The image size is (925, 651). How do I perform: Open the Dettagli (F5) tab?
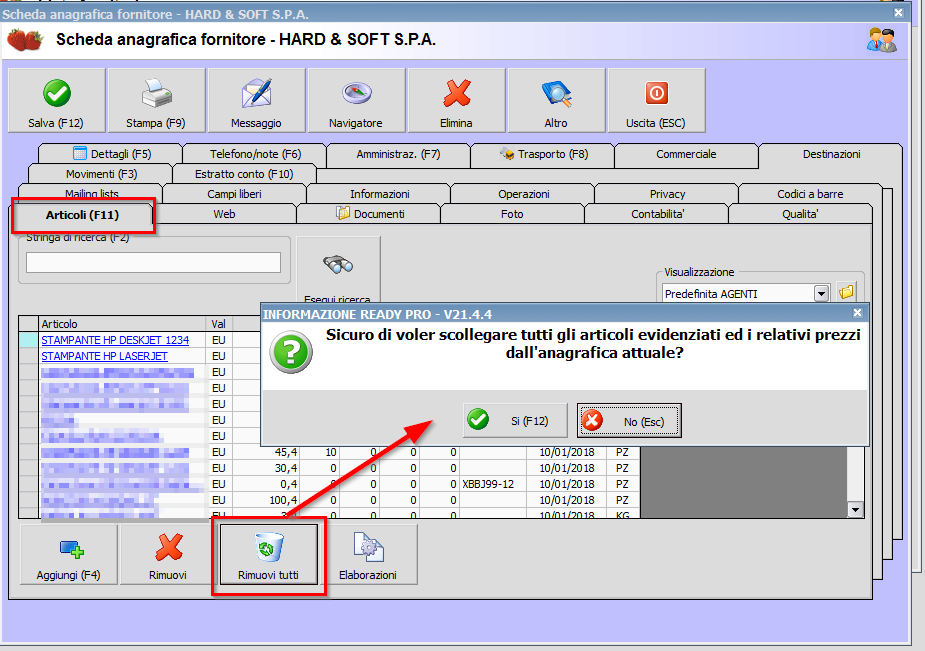111,154
